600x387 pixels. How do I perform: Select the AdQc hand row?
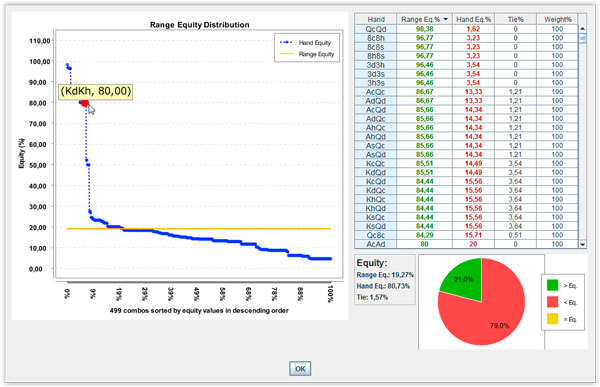[466, 119]
